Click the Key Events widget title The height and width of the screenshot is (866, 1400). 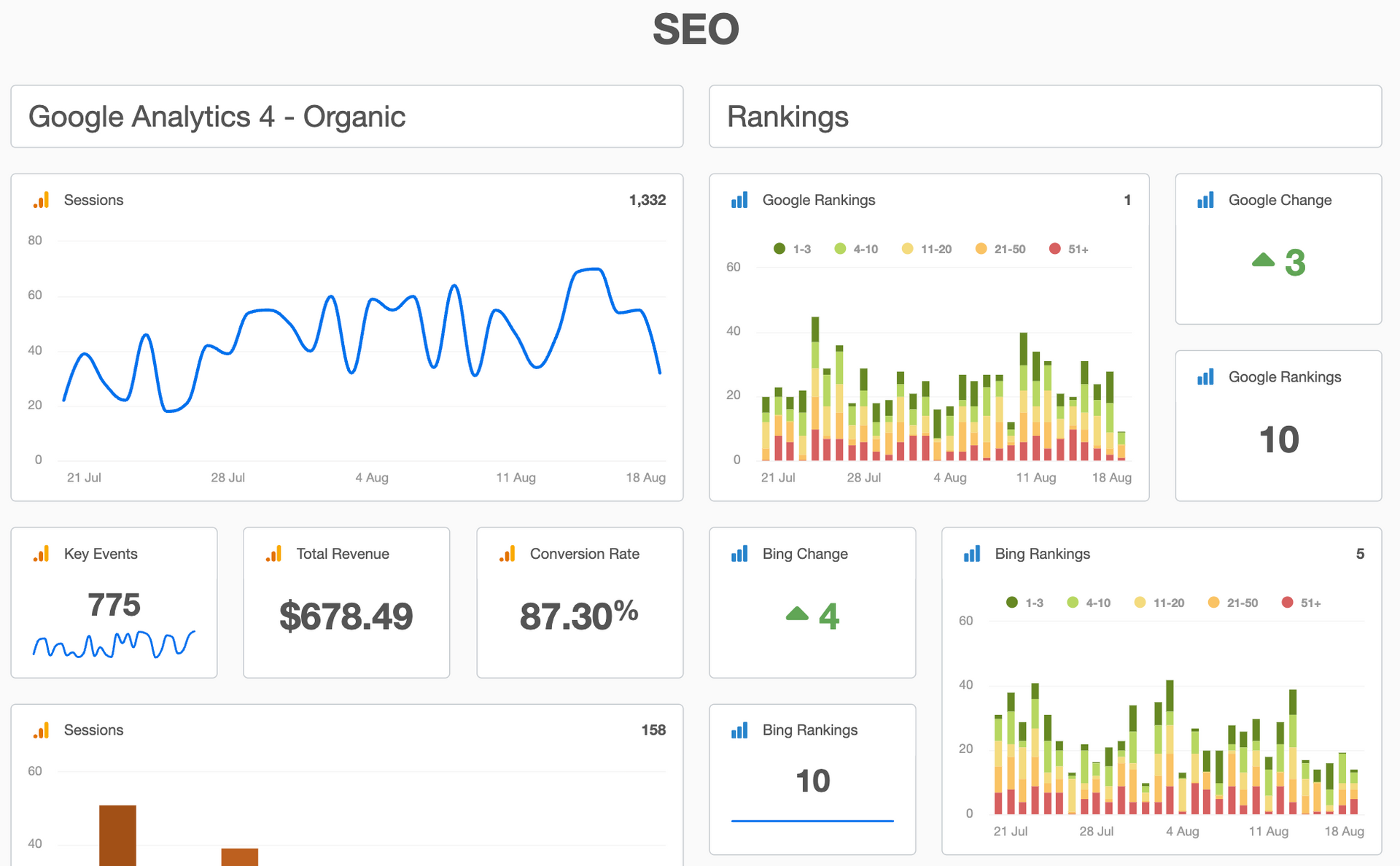click(x=101, y=554)
